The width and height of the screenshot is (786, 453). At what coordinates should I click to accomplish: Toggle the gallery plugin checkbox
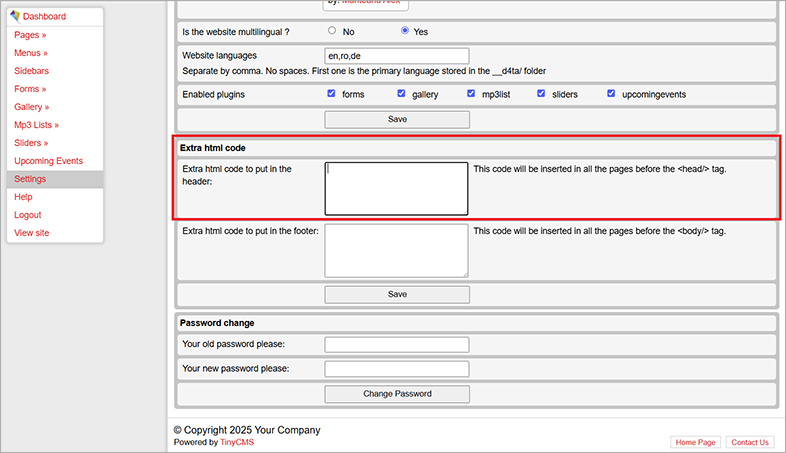(x=402, y=94)
